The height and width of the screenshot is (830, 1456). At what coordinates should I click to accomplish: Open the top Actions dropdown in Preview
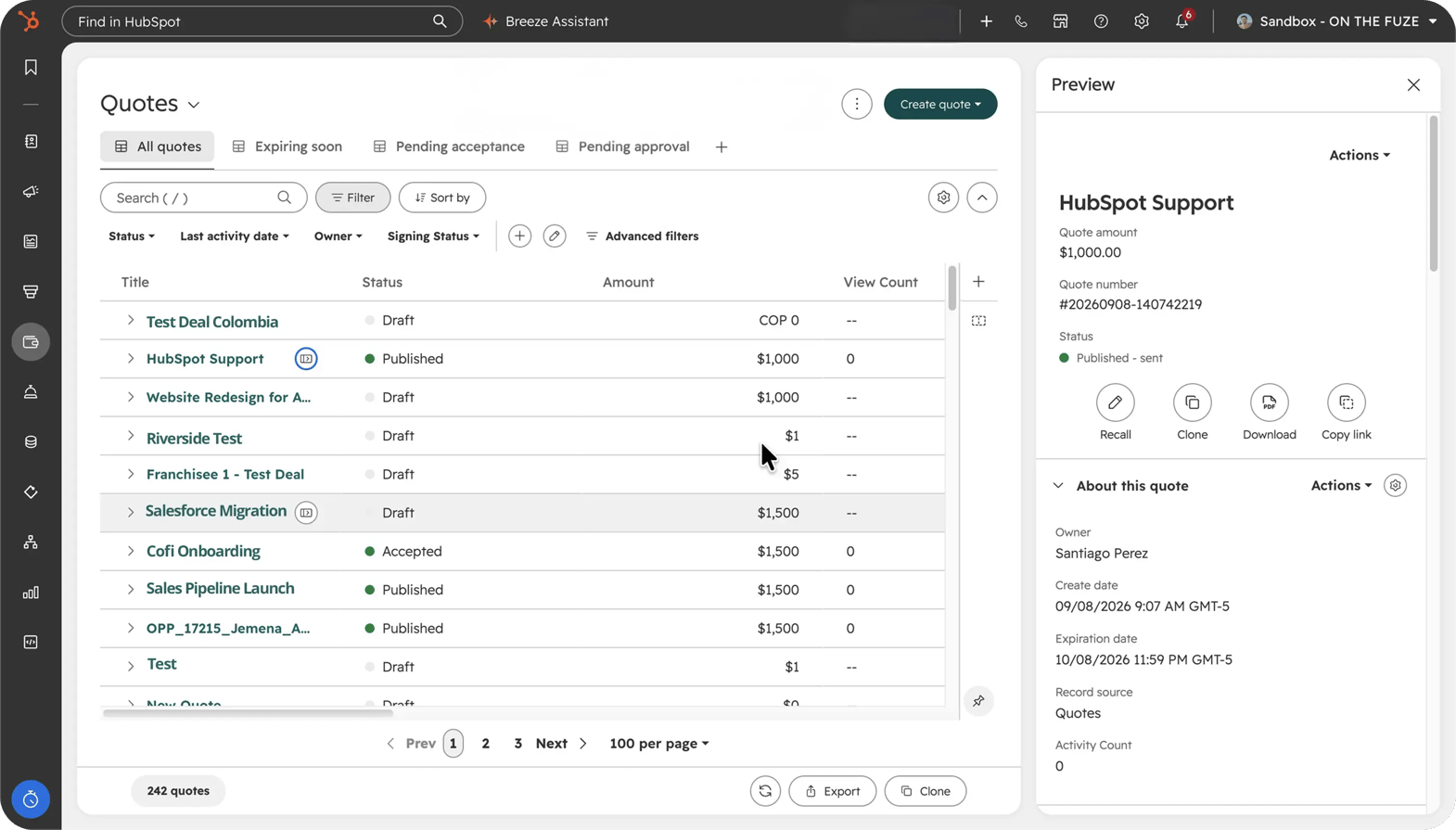tap(1360, 155)
